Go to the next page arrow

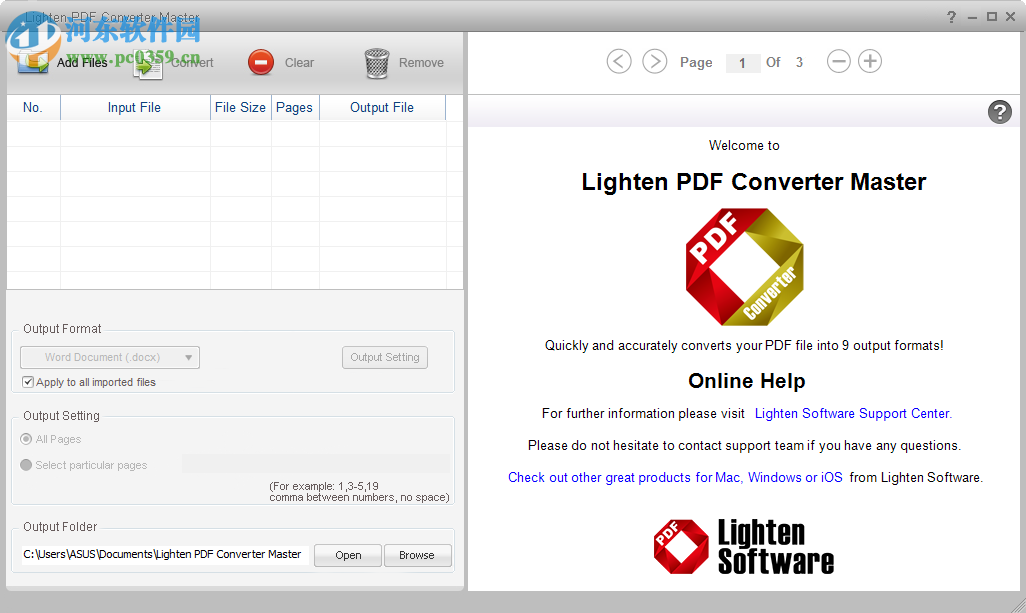point(655,61)
